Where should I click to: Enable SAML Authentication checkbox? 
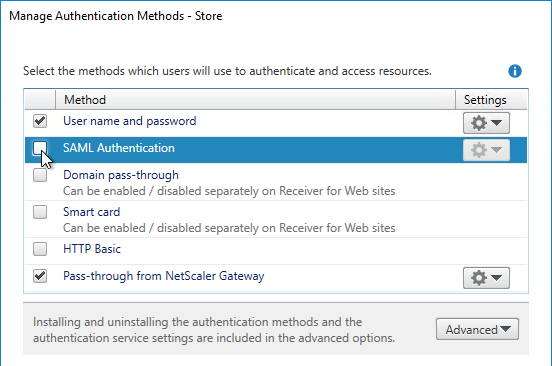click(x=40, y=148)
